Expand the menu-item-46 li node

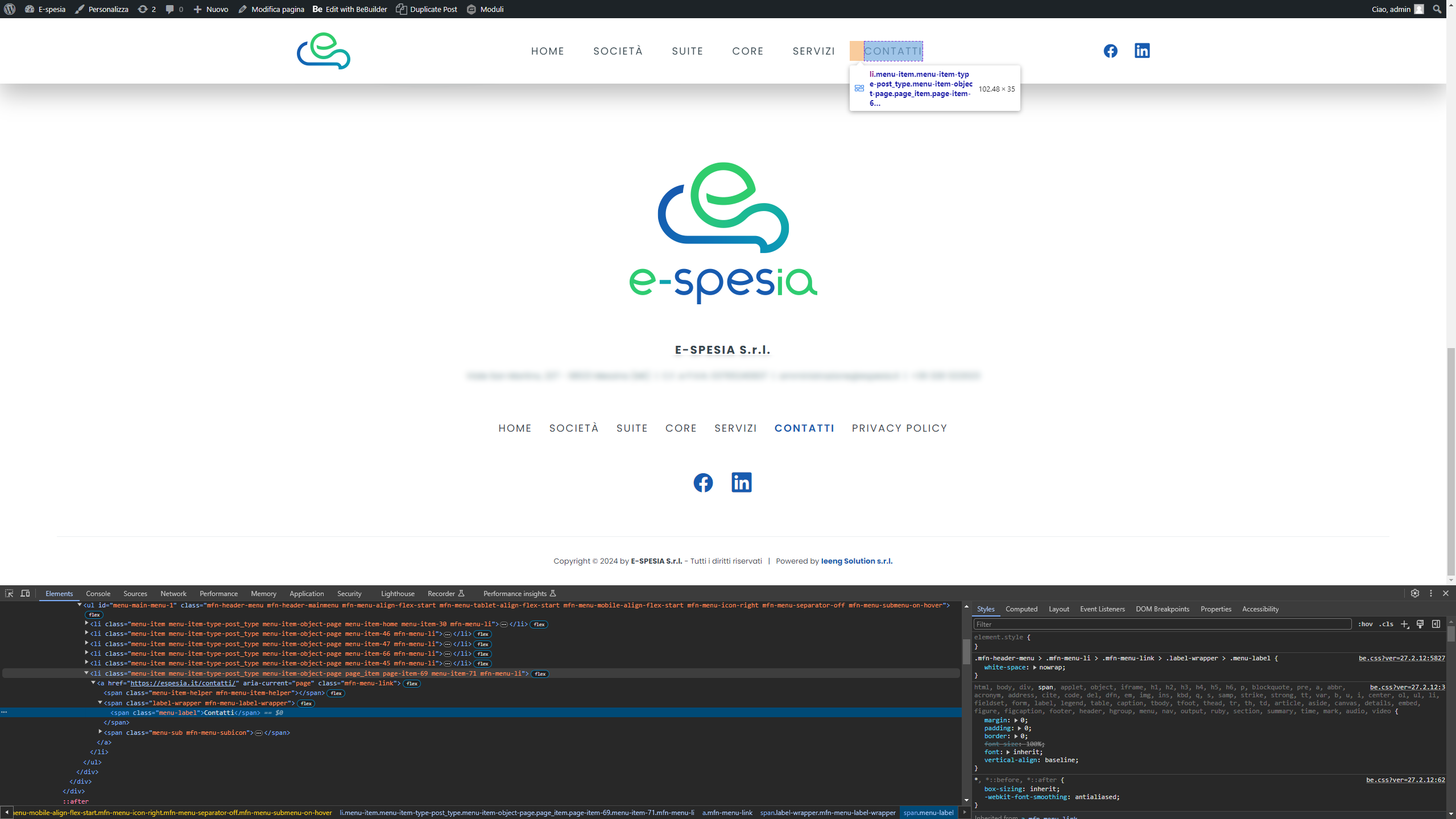(x=86, y=633)
